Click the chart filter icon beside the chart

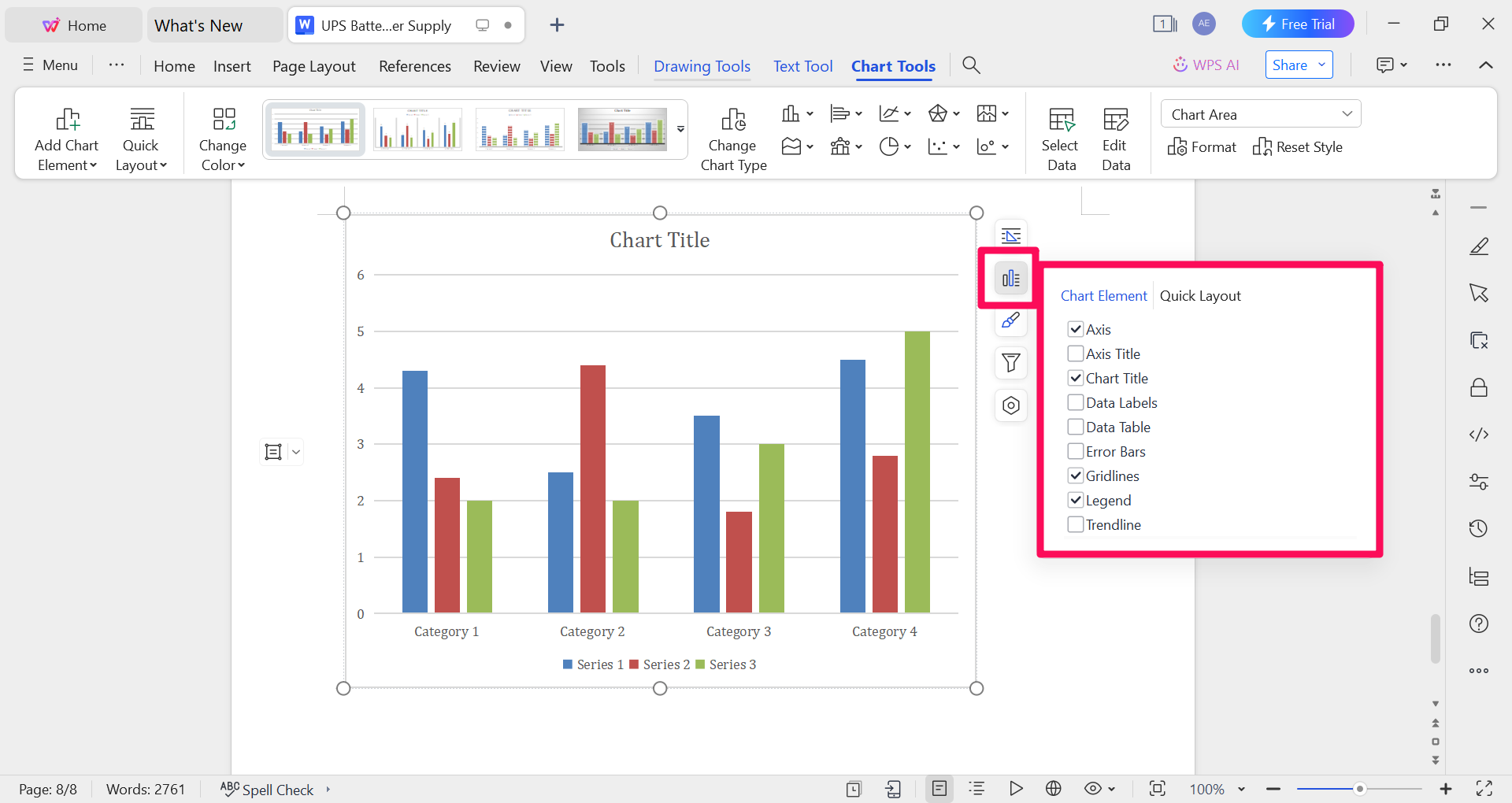1010,363
